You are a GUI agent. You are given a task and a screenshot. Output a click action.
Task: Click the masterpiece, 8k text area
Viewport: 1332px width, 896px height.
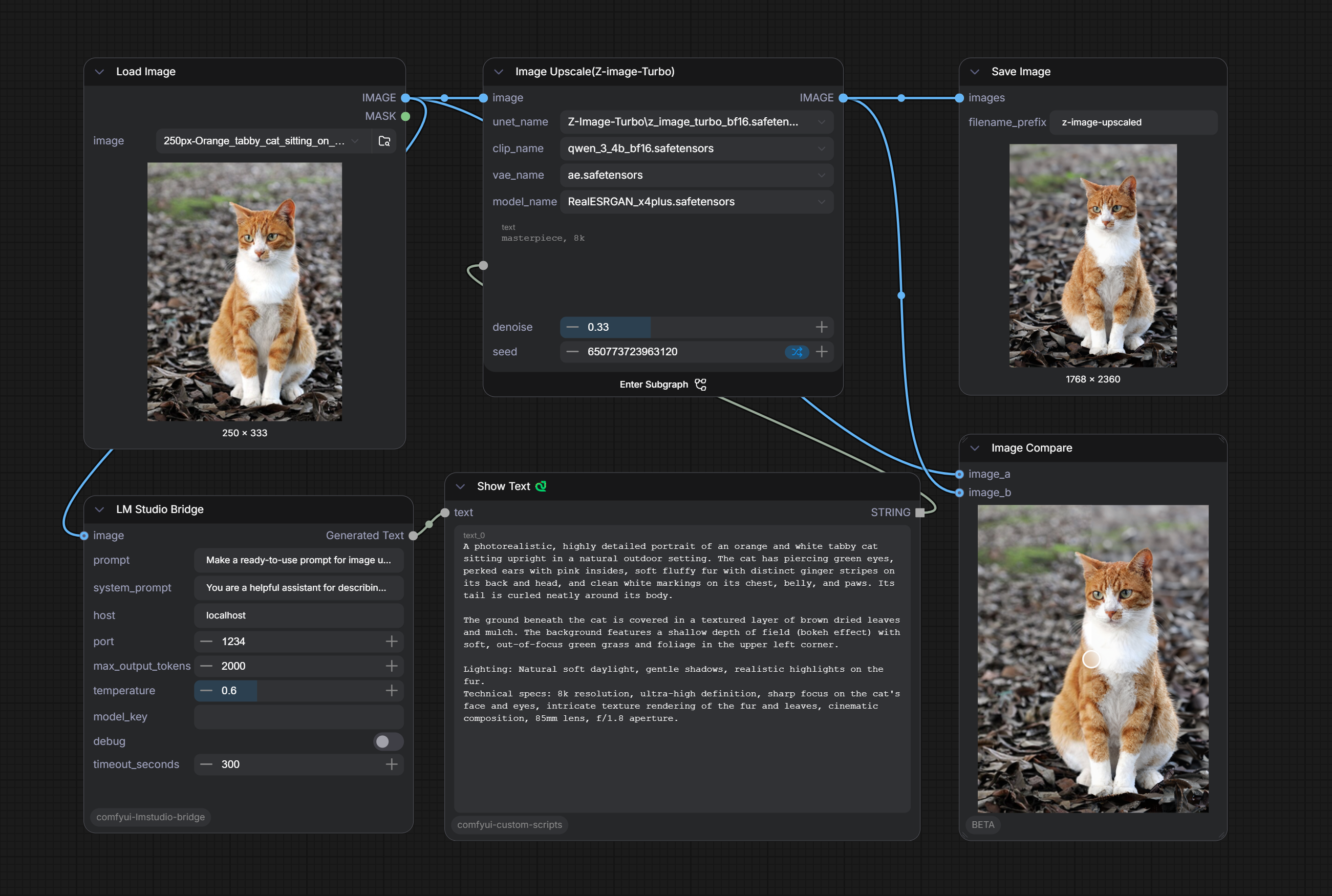[662, 266]
